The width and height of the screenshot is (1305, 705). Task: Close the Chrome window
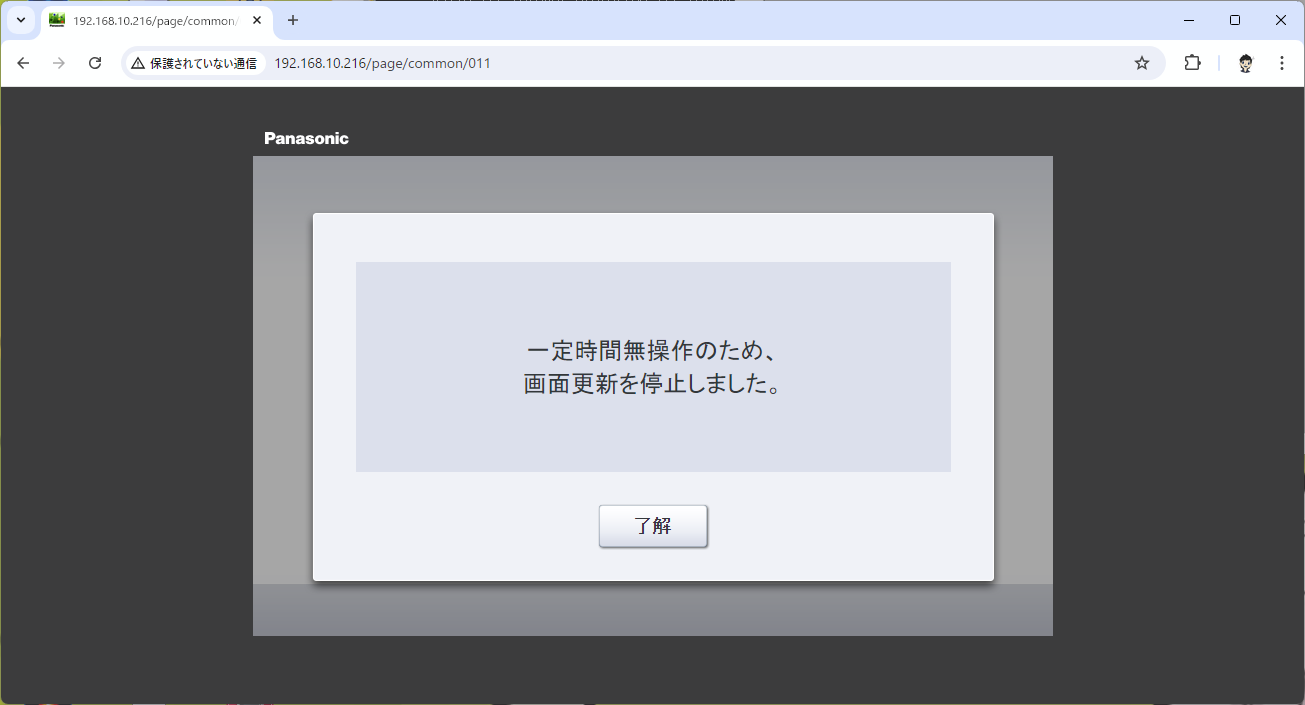point(1280,20)
